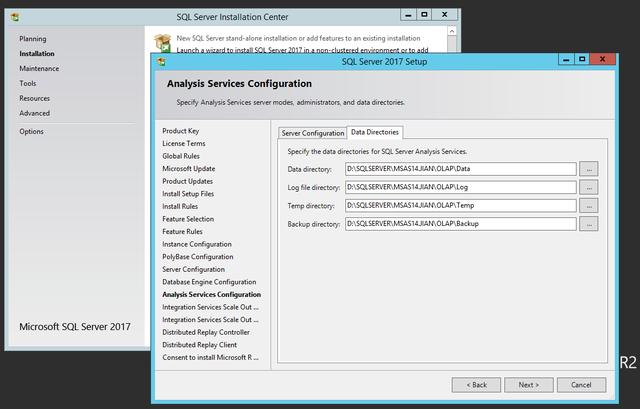Open Advanced in Installation Center
This screenshot has width=640, height=409.
click(34, 113)
